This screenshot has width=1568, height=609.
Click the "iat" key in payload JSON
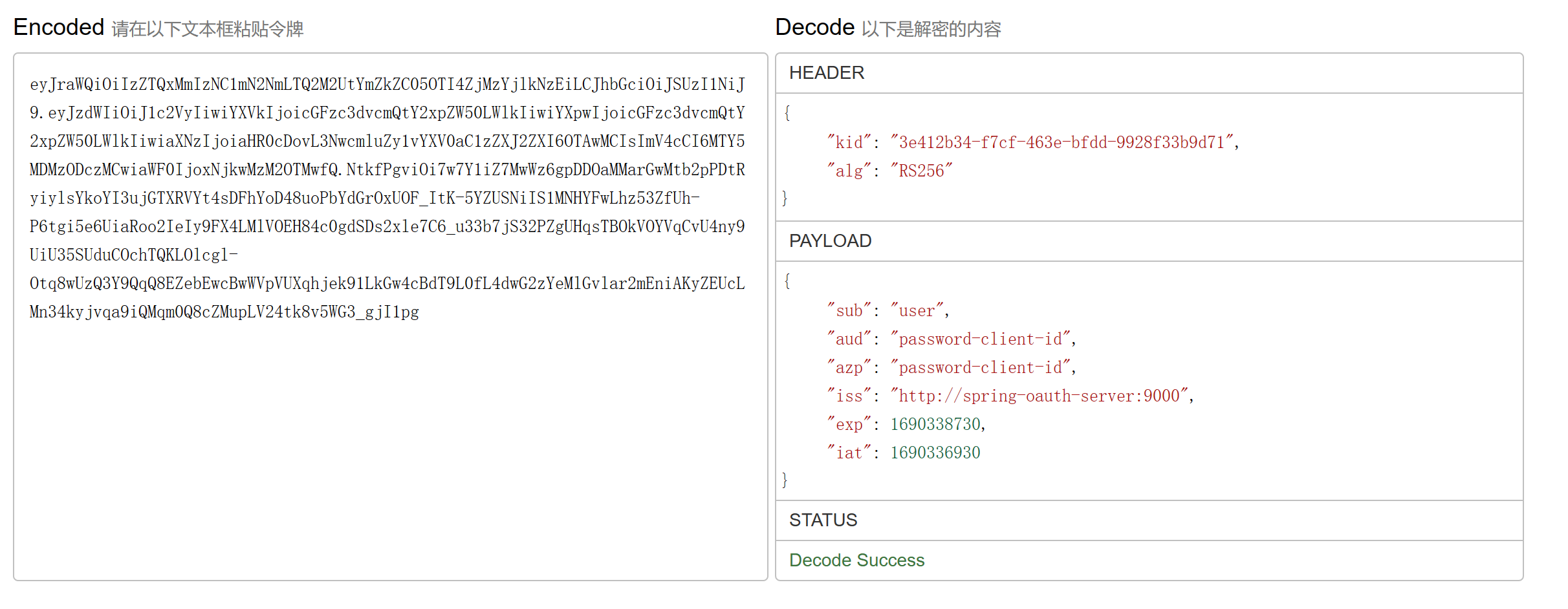[x=849, y=453]
